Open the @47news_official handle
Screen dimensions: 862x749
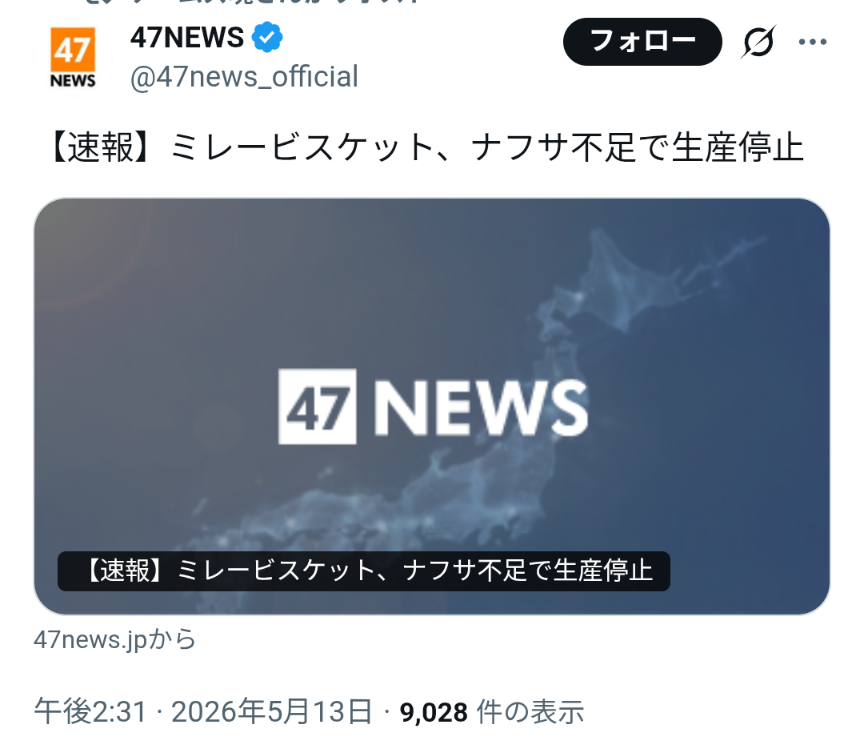pos(244,76)
